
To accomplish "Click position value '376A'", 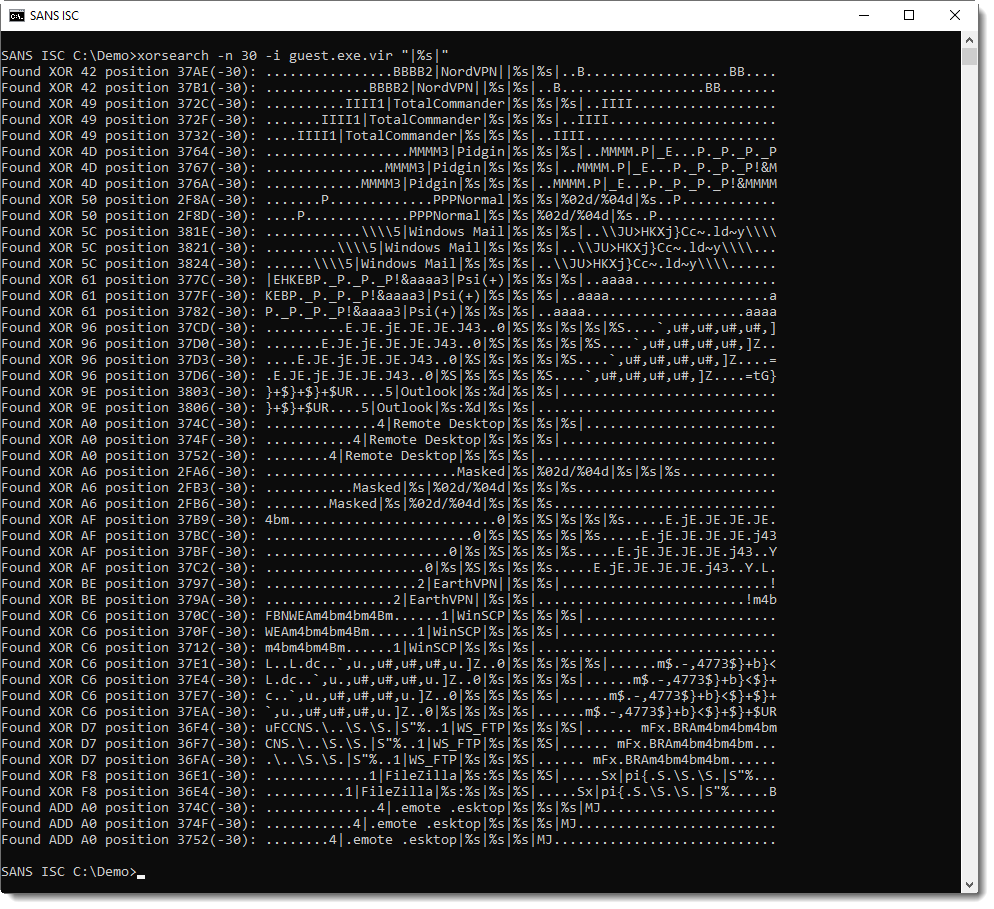I will (193, 184).
